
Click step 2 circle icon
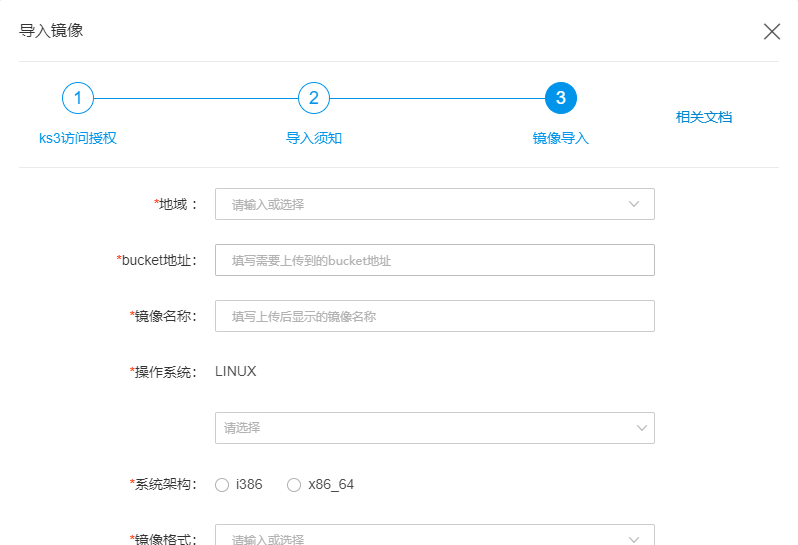click(313, 98)
